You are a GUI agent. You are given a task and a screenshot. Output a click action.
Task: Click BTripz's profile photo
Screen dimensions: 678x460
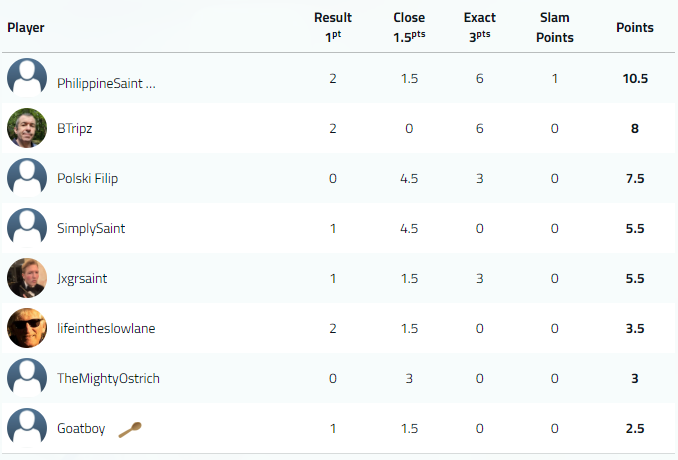(x=27, y=128)
